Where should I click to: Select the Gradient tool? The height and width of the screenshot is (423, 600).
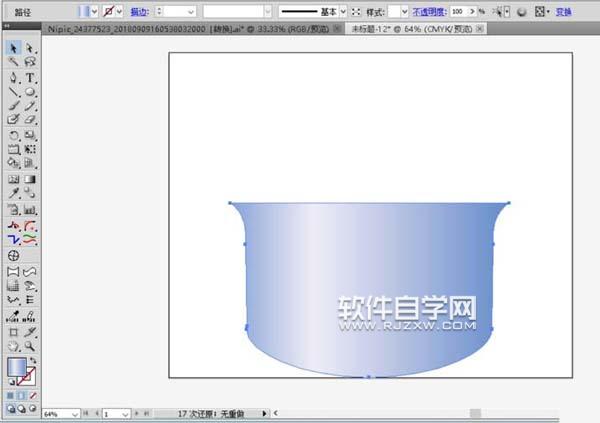pos(30,179)
